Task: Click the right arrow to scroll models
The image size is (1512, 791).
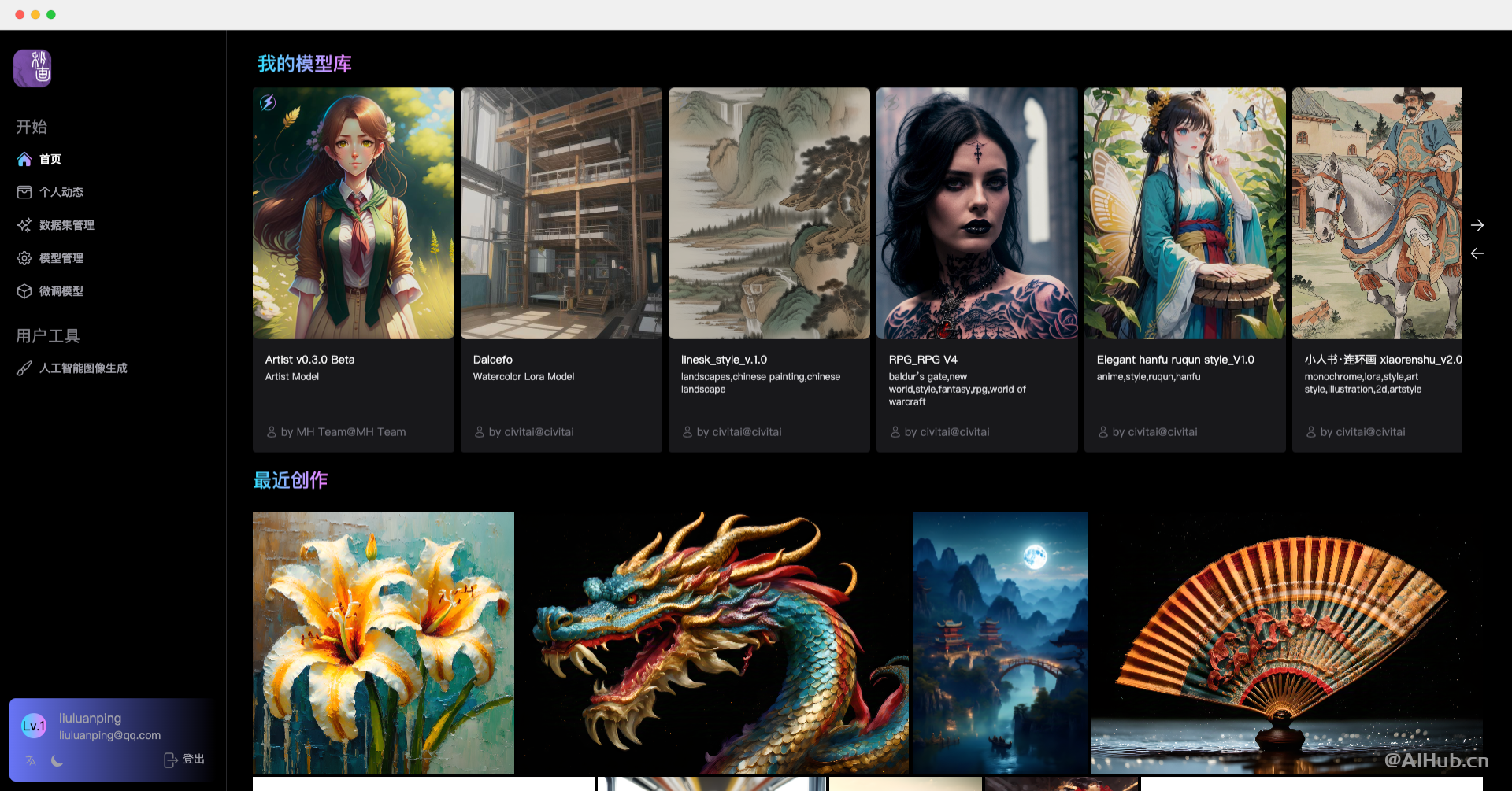Action: click(1477, 225)
